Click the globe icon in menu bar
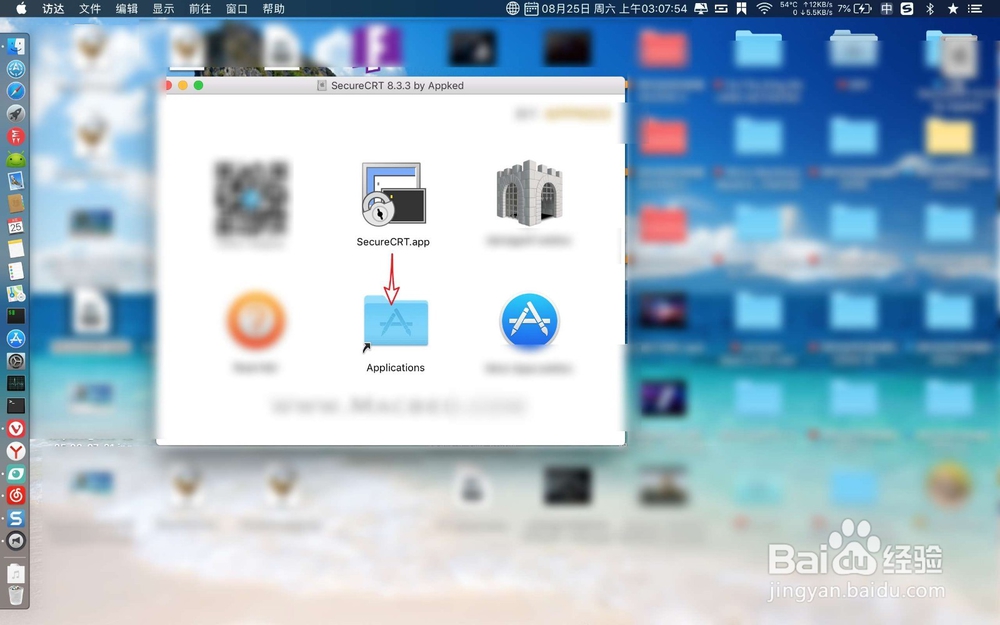1000x625 pixels. (x=512, y=8)
